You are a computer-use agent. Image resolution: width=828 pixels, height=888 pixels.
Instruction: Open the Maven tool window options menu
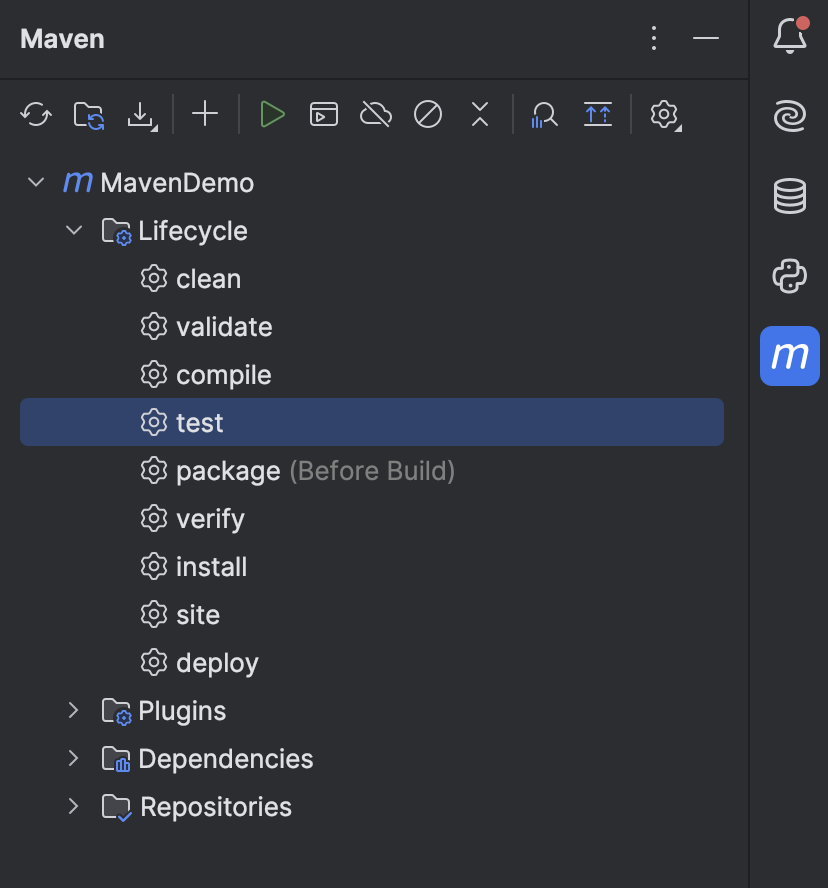pos(654,39)
